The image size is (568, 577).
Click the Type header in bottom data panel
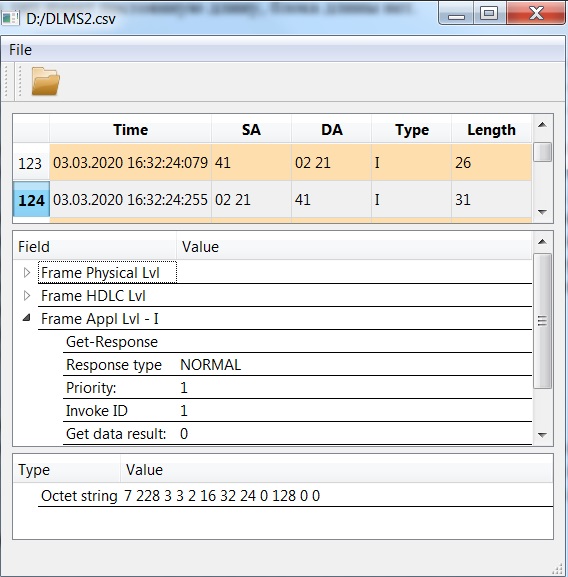point(67,470)
